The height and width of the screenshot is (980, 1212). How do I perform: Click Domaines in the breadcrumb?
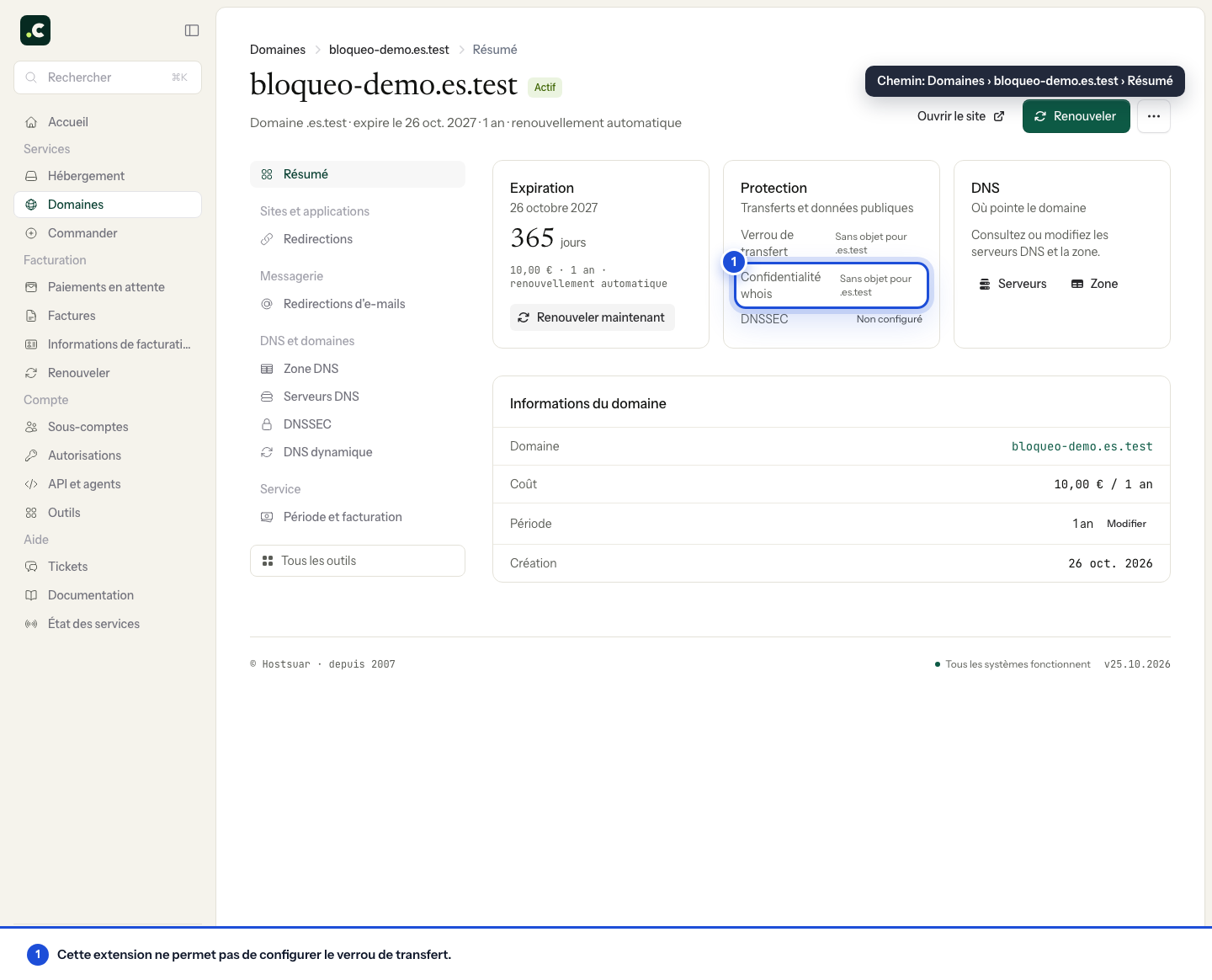[x=278, y=50]
